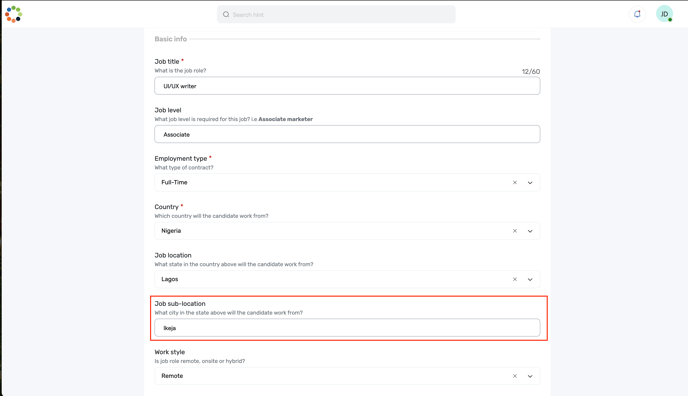Click the search magnifier icon

(x=226, y=14)
